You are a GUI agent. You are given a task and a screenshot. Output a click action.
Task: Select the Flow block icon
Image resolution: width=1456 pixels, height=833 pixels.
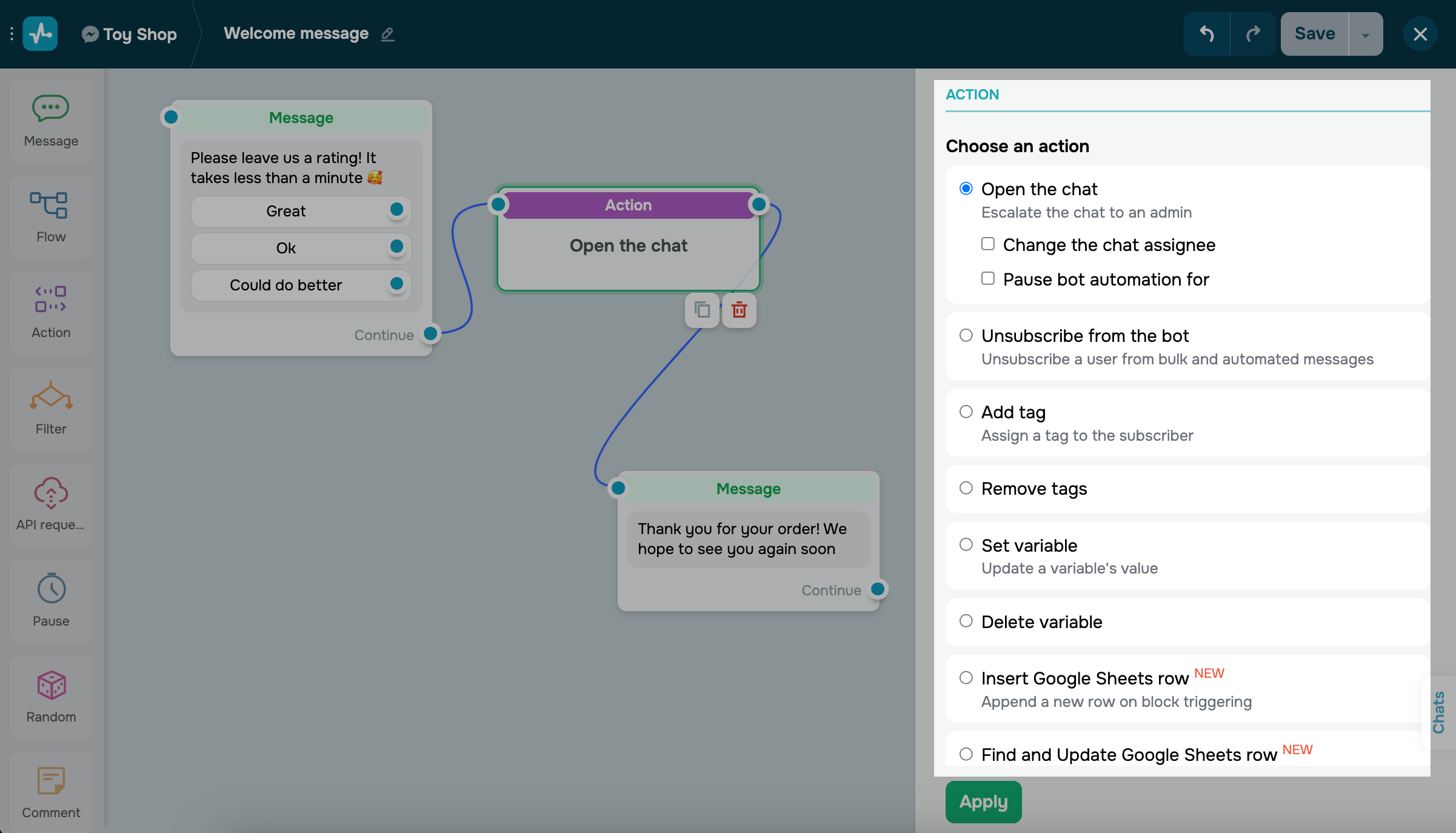[51, 206]
